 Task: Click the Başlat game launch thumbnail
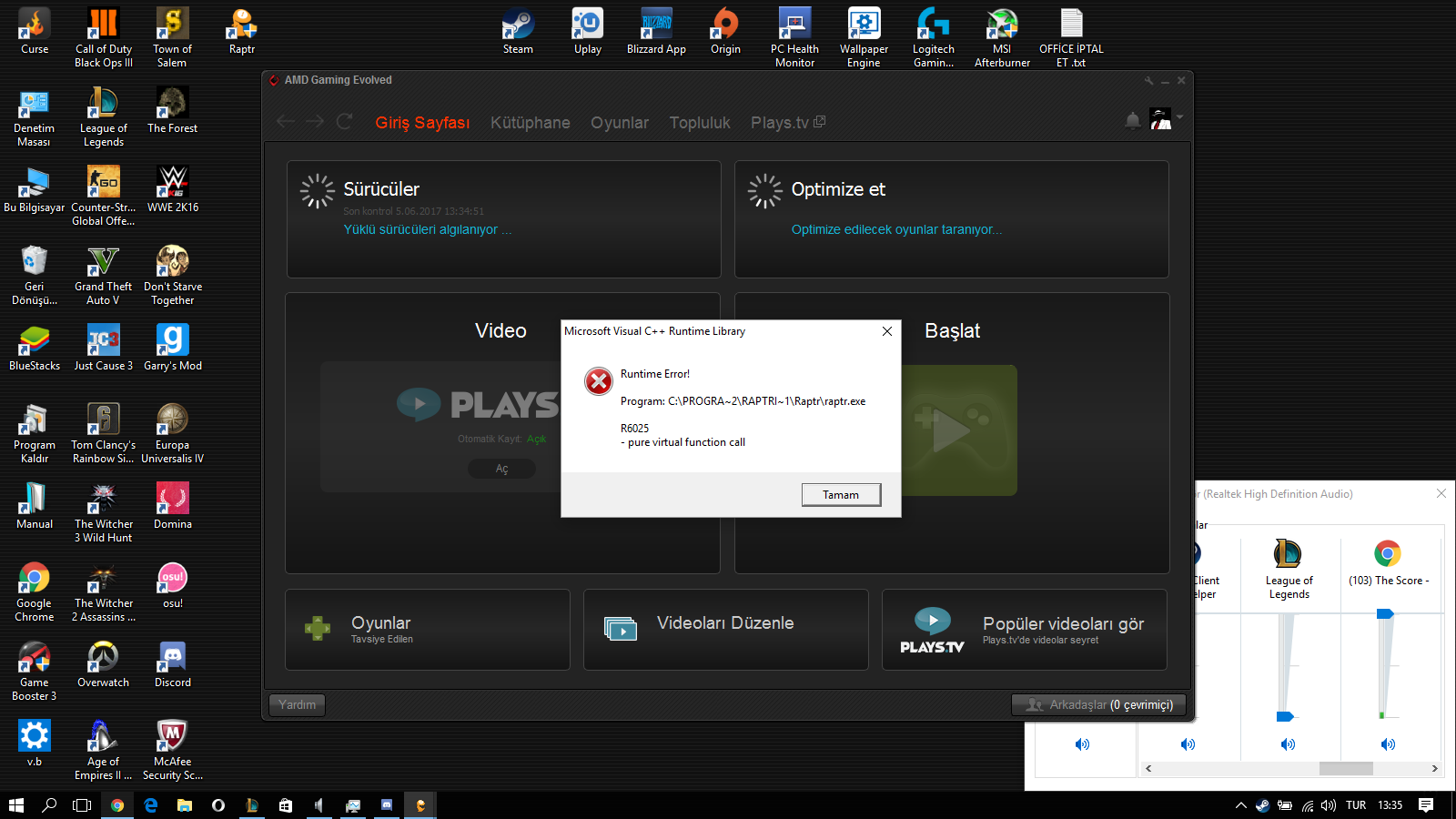coord(959,430)
